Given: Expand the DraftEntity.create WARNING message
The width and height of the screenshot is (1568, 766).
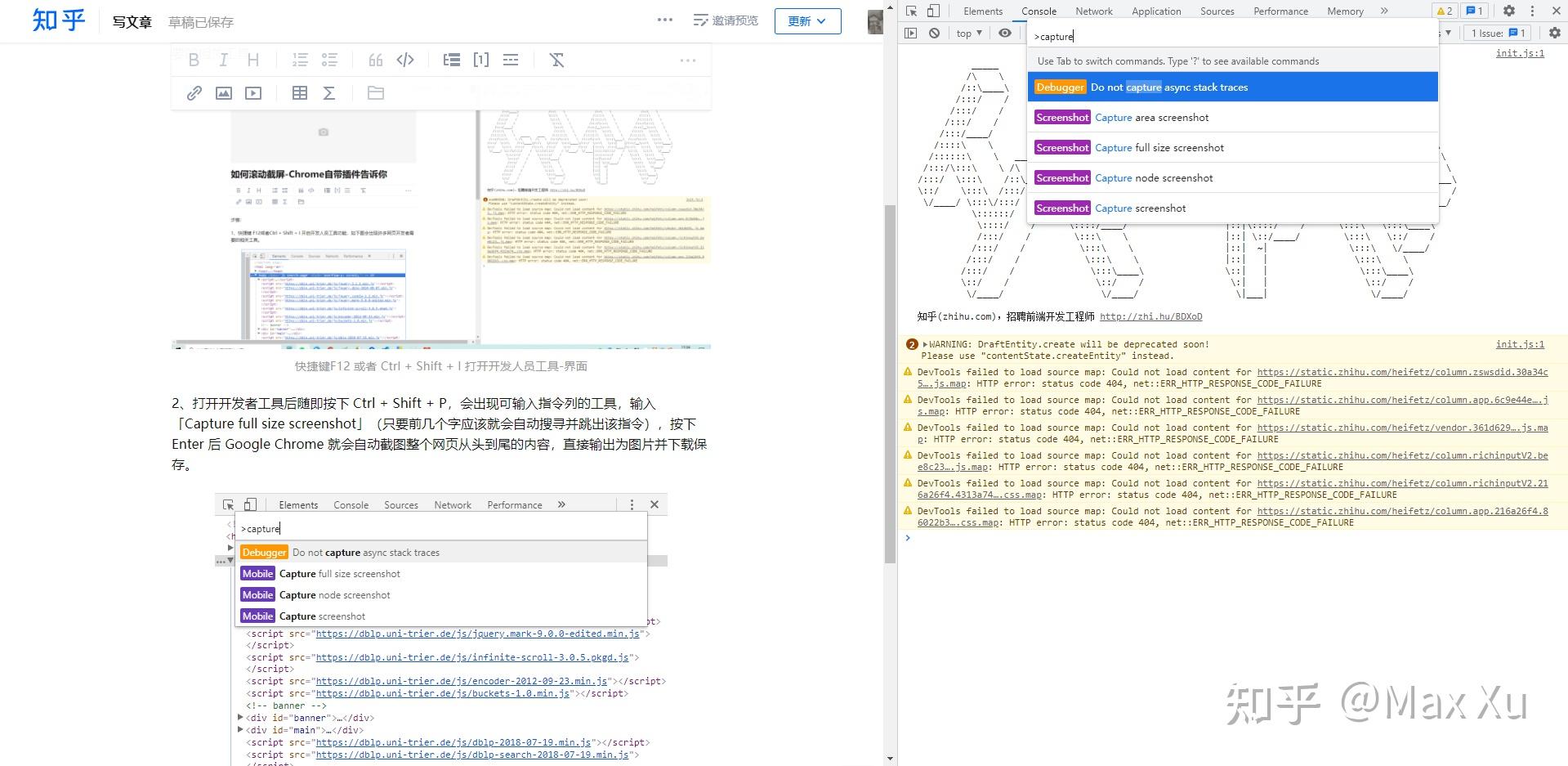Looking at the screenshot, I should 925,344.
